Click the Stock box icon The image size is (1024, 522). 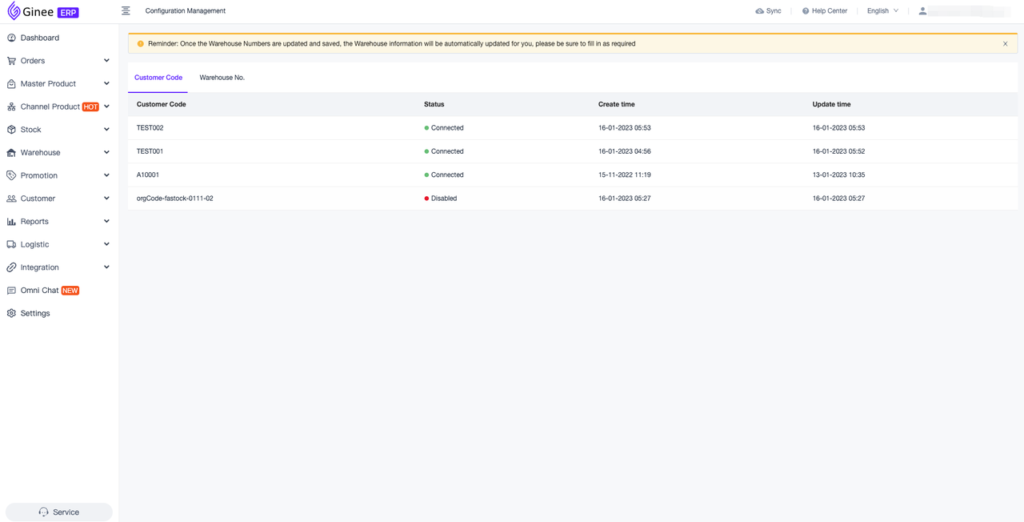(x=11, y=130)
